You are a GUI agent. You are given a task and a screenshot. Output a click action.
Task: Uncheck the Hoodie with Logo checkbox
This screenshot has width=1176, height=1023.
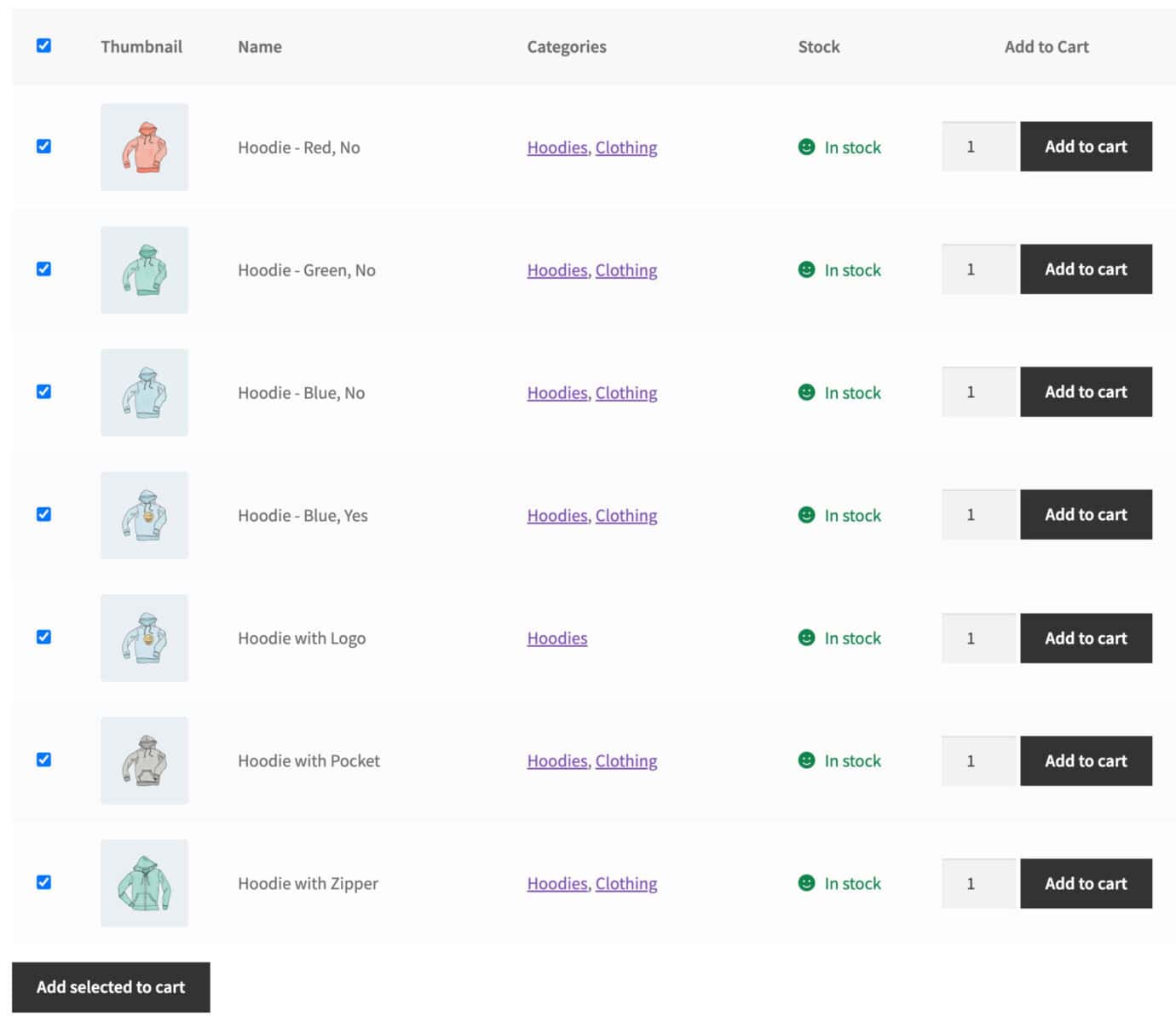[x=44, y=638]
